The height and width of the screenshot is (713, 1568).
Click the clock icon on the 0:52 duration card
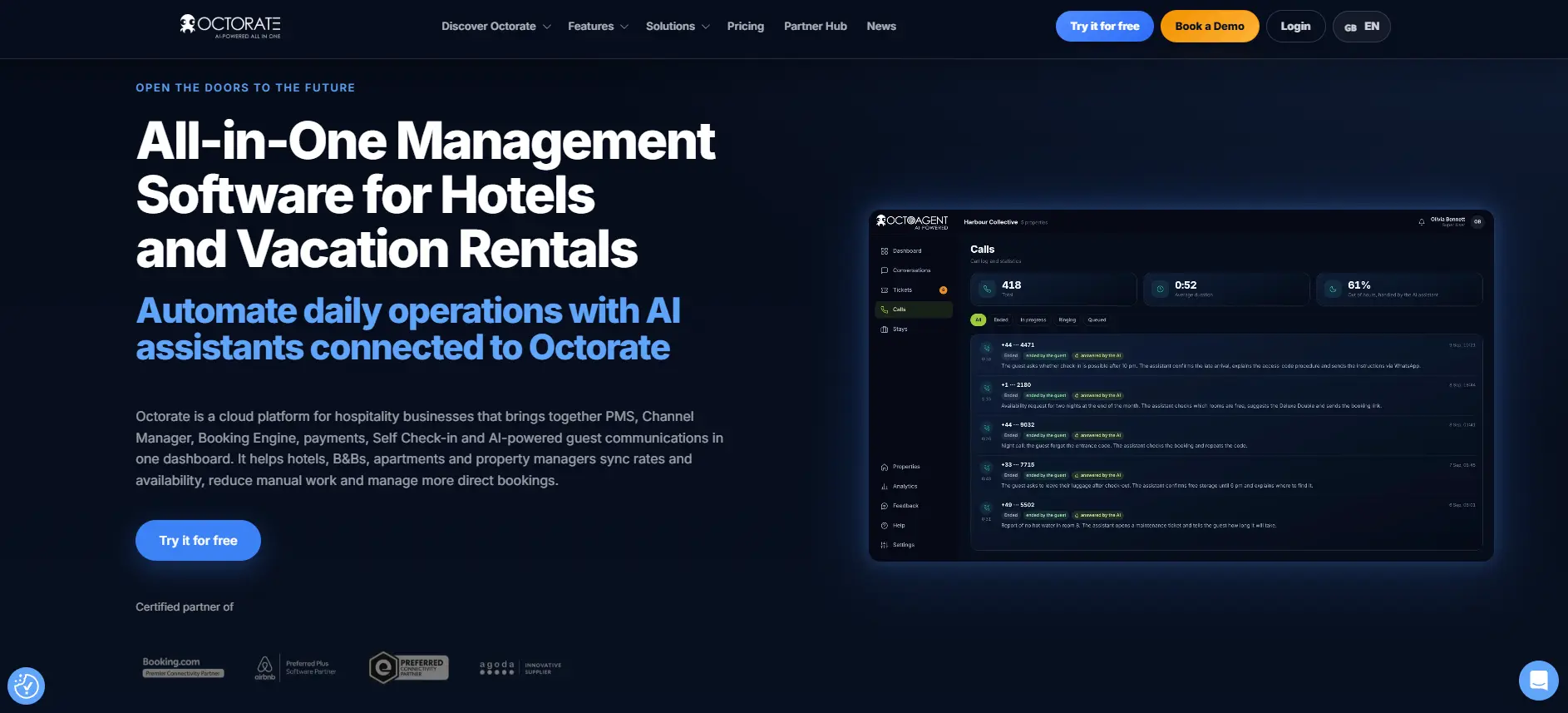pyautogui.click(x=1160, y=289)
